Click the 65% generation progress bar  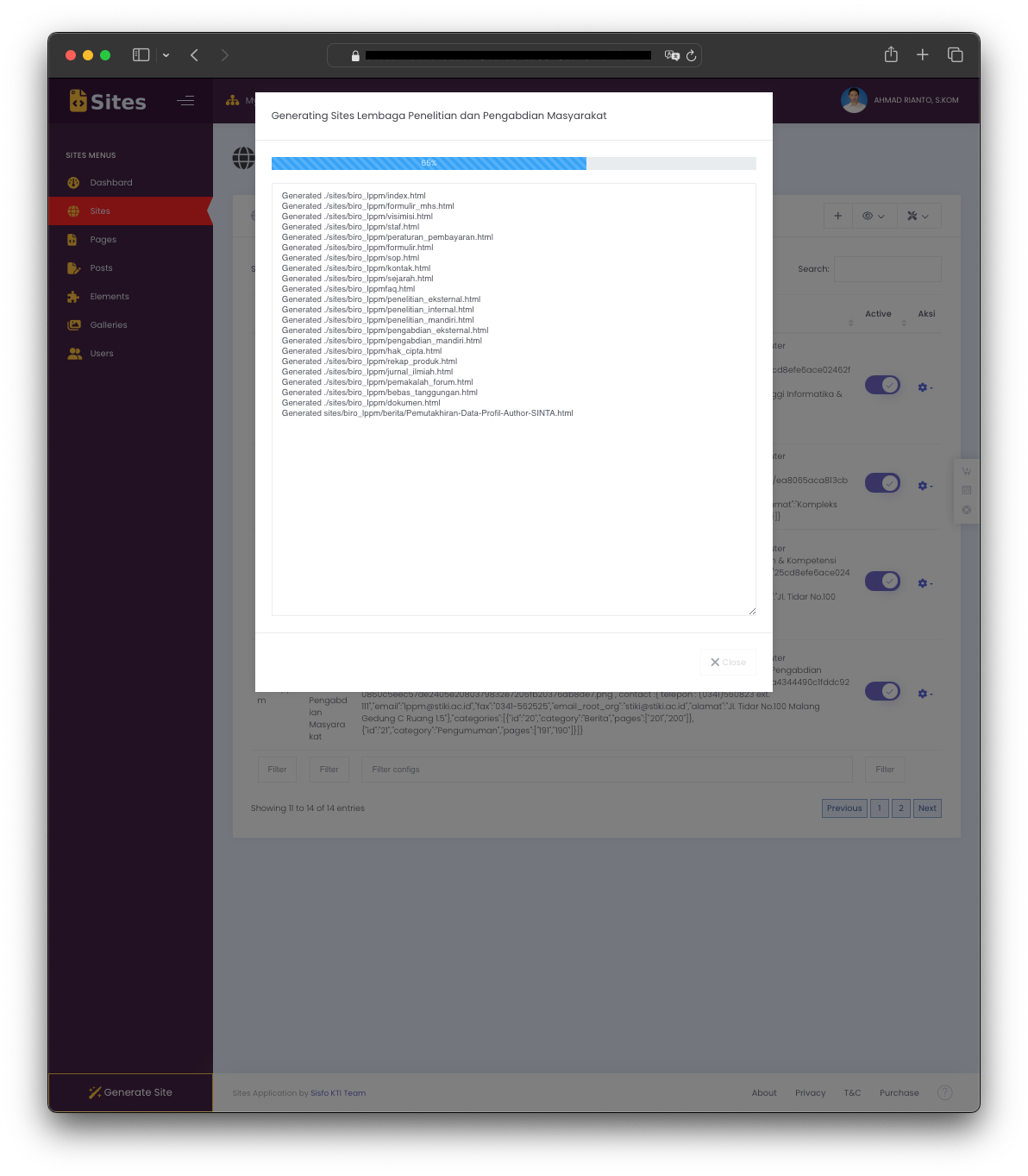coord(513,163)
